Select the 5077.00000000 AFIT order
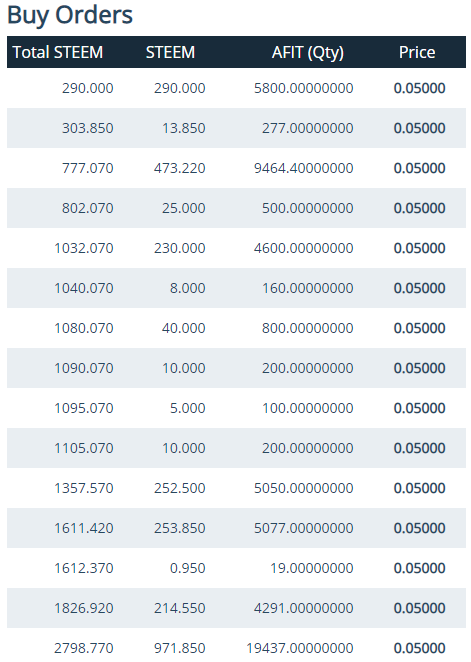Screen dimensions: 471x662 click(x=236, y=528)
